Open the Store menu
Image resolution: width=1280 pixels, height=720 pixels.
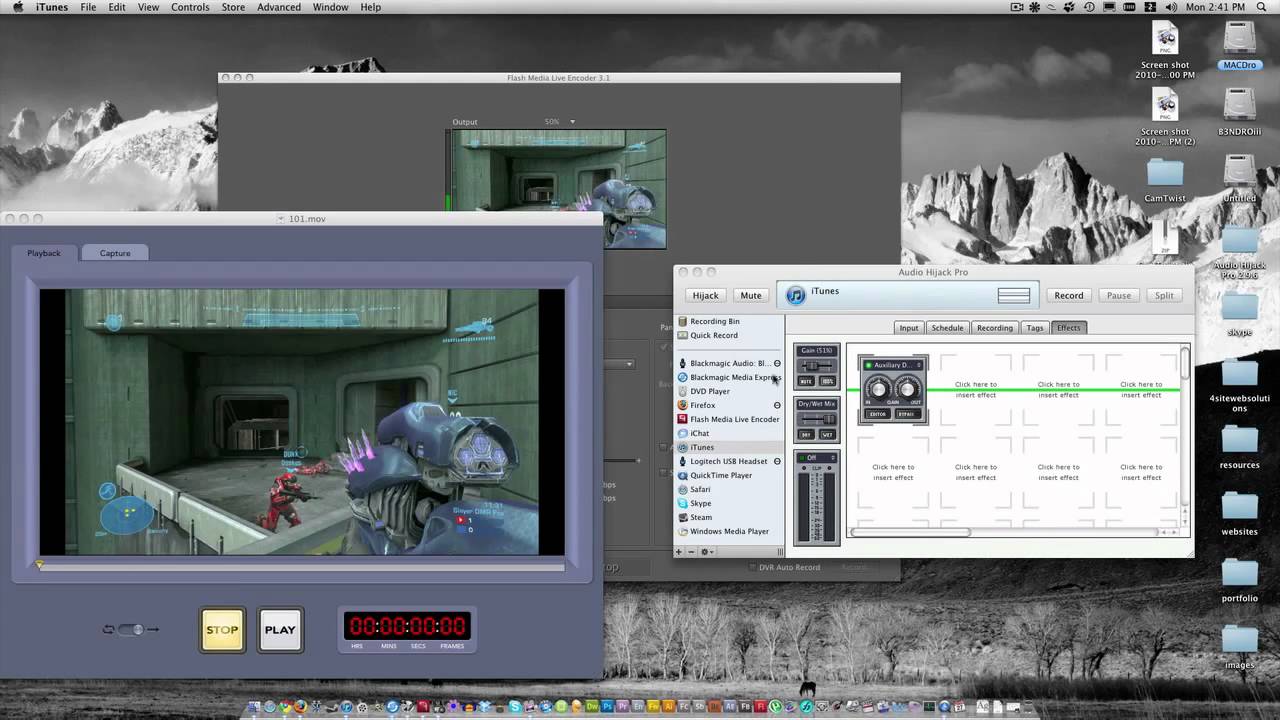233,7
